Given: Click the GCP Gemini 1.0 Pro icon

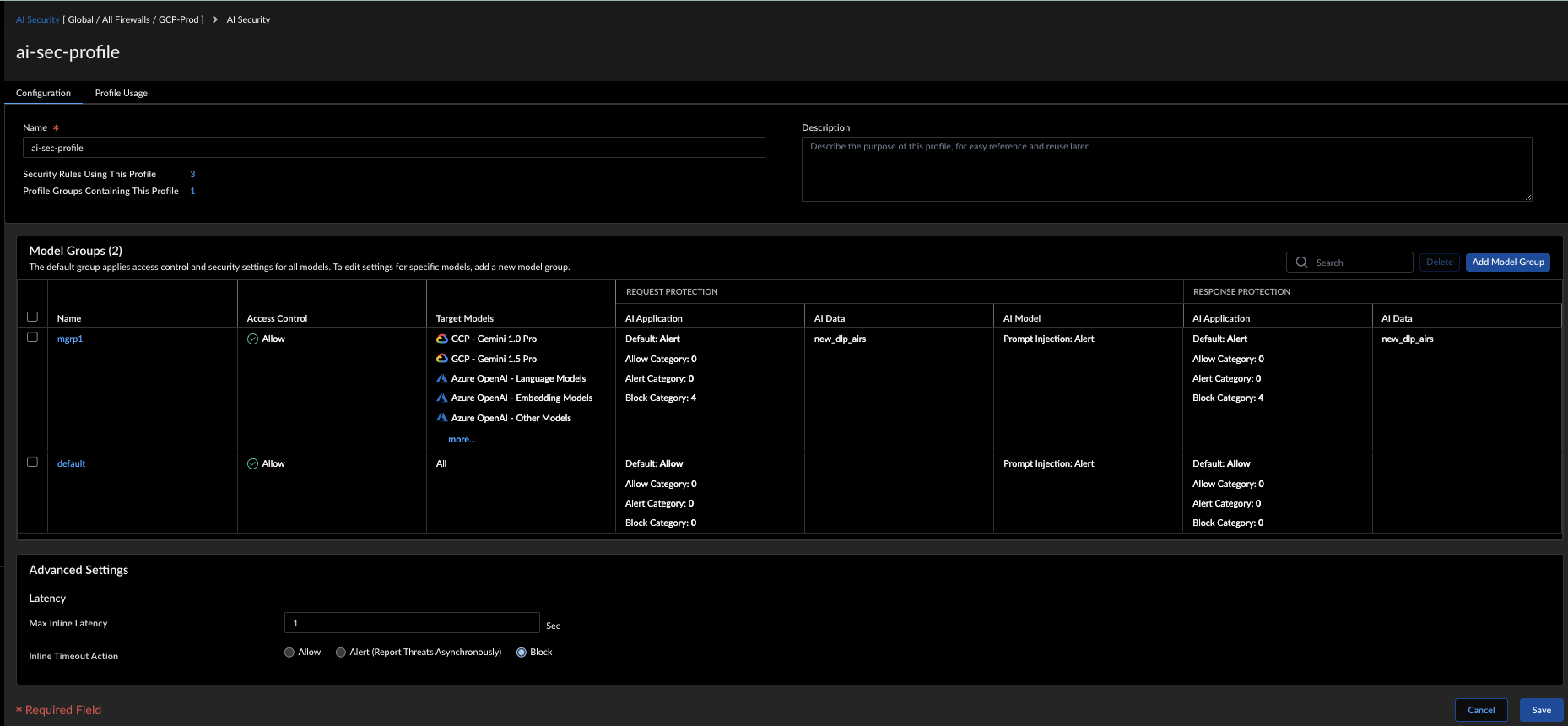Looking at the screenshot, I should pyautogui.click(x=441, y=339).
